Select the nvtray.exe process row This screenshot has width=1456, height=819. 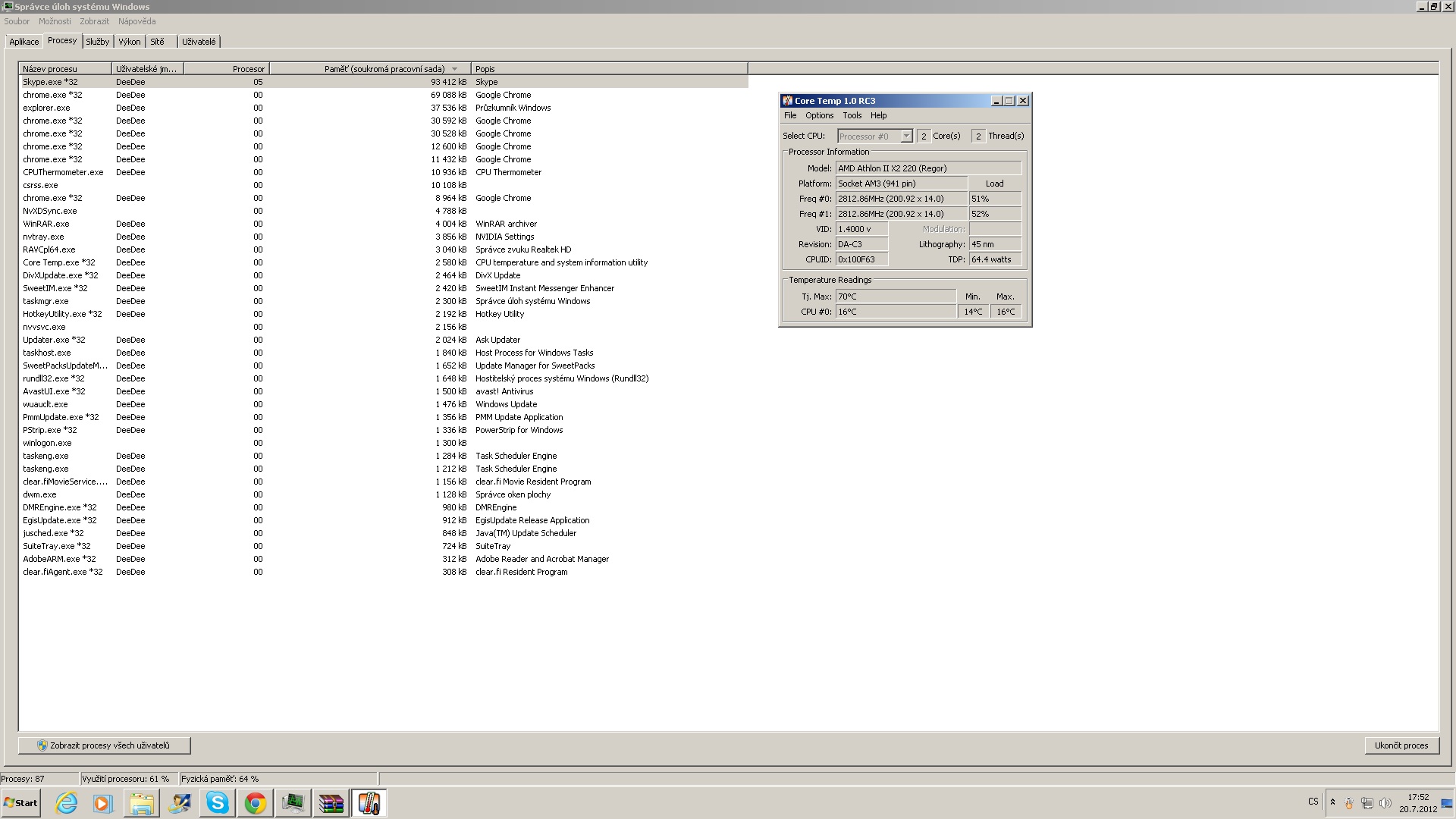384,237
